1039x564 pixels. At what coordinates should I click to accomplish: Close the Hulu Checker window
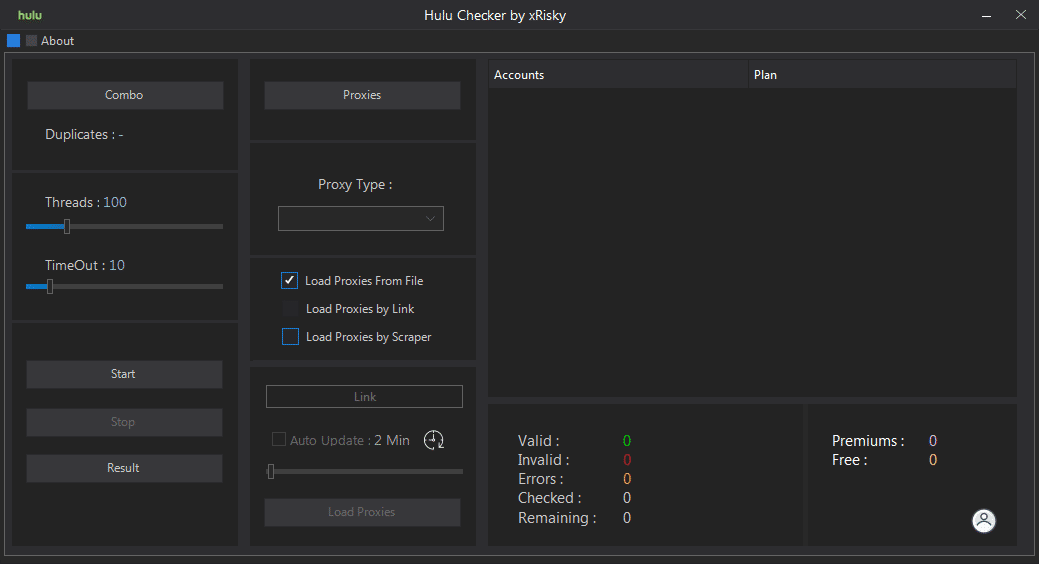click(1020, 15)
